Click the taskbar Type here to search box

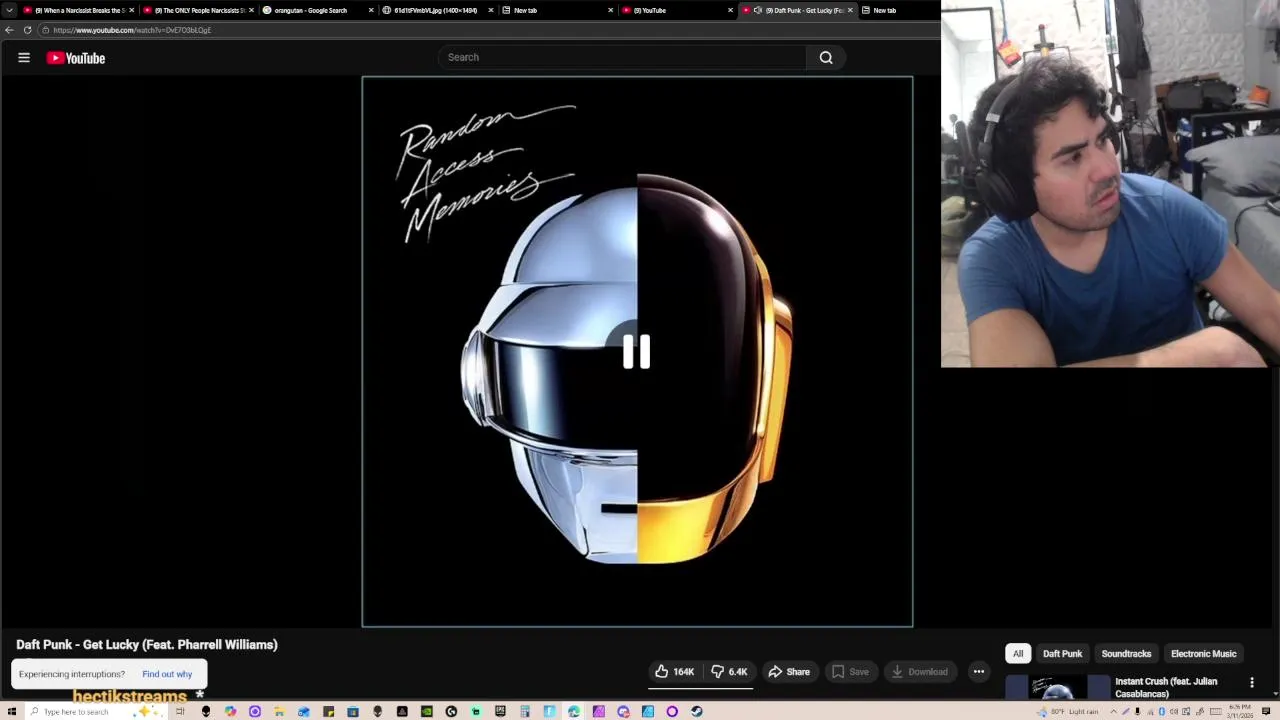(96, 711)
